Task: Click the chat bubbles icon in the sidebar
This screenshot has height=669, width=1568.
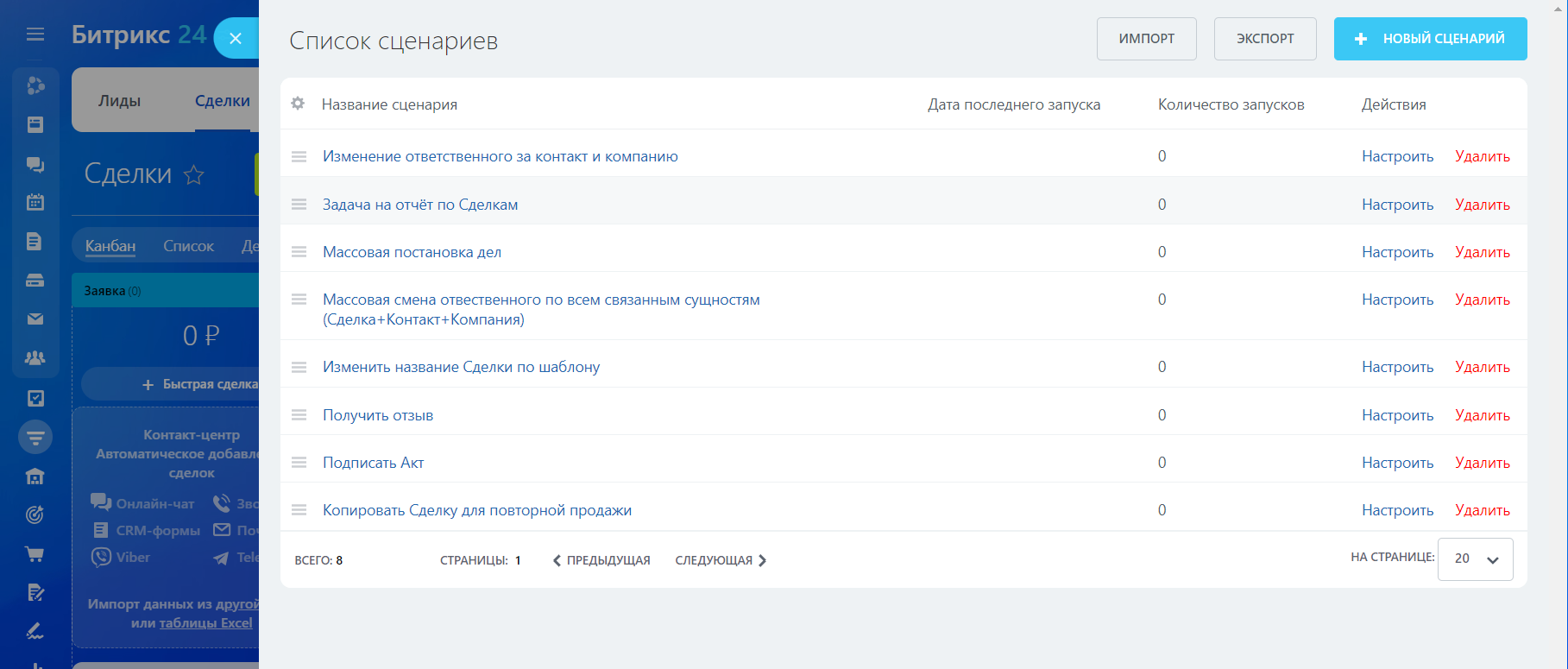Action: point(35,164)
